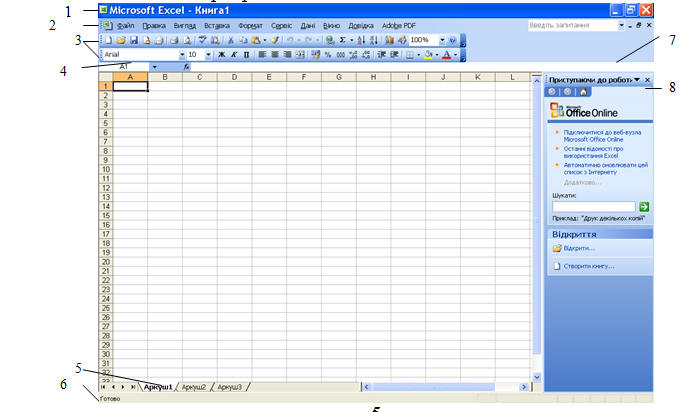Click the Increase Decimal icon
Image resolution: width=700 pixels, height=412 pixels.
(x=353, y=54)
